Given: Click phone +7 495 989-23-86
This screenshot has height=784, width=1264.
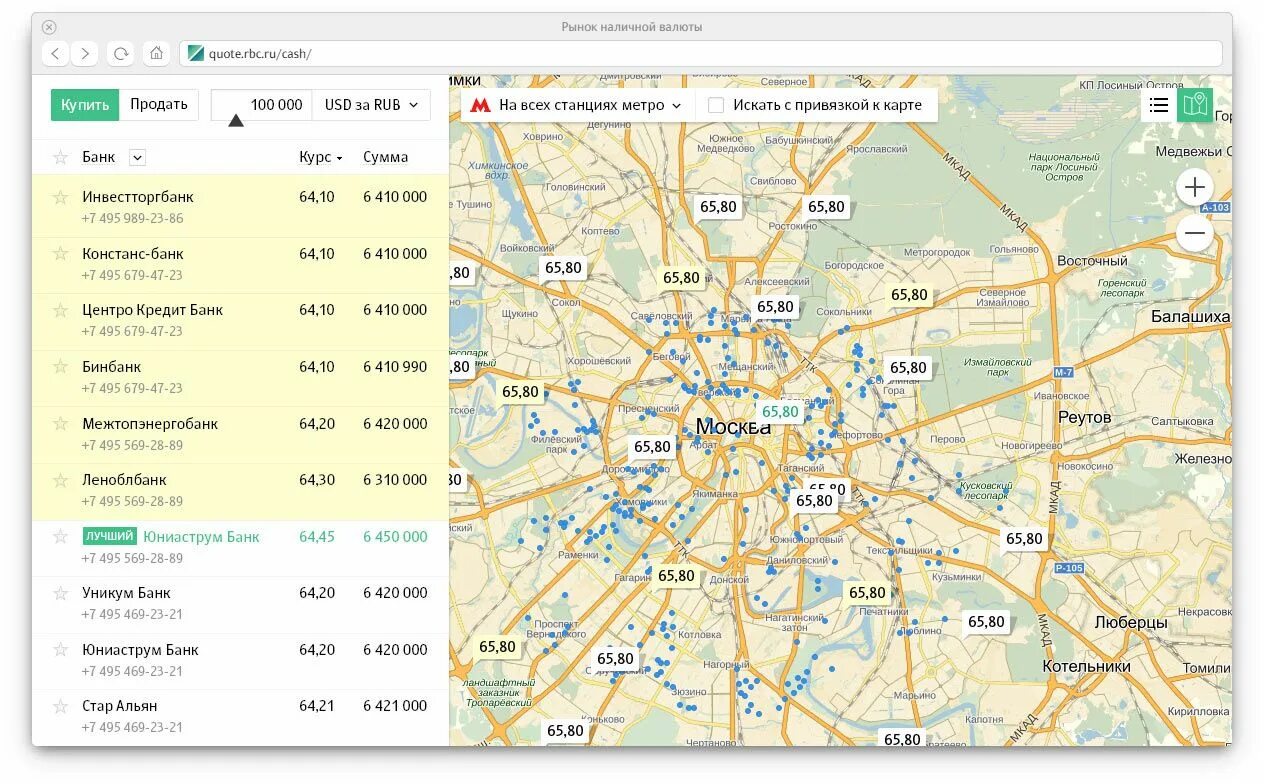Looking at the screenshot, I should (133, 219).
